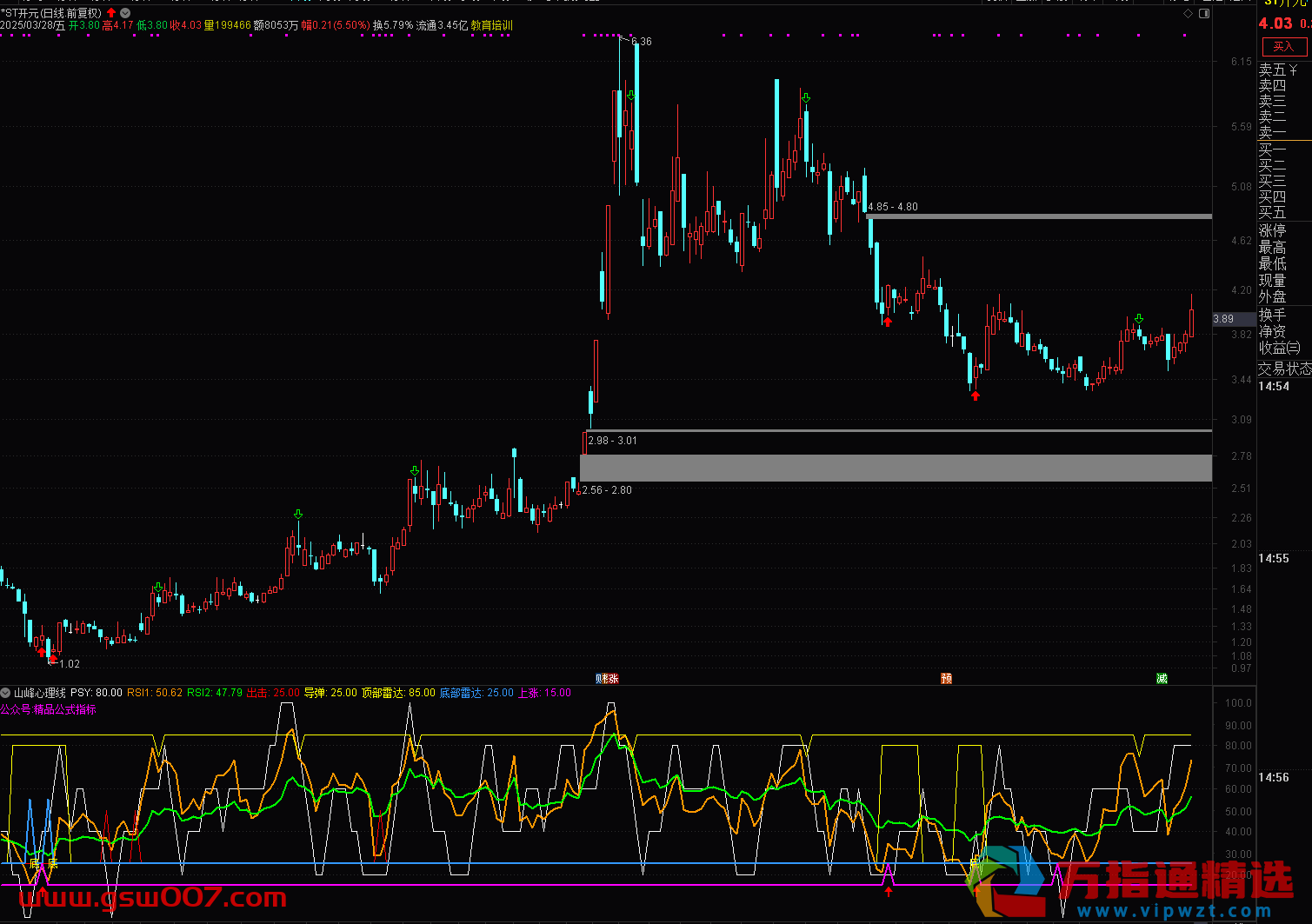Click the 4.85 - 4.80 gap label

point(893,207)
